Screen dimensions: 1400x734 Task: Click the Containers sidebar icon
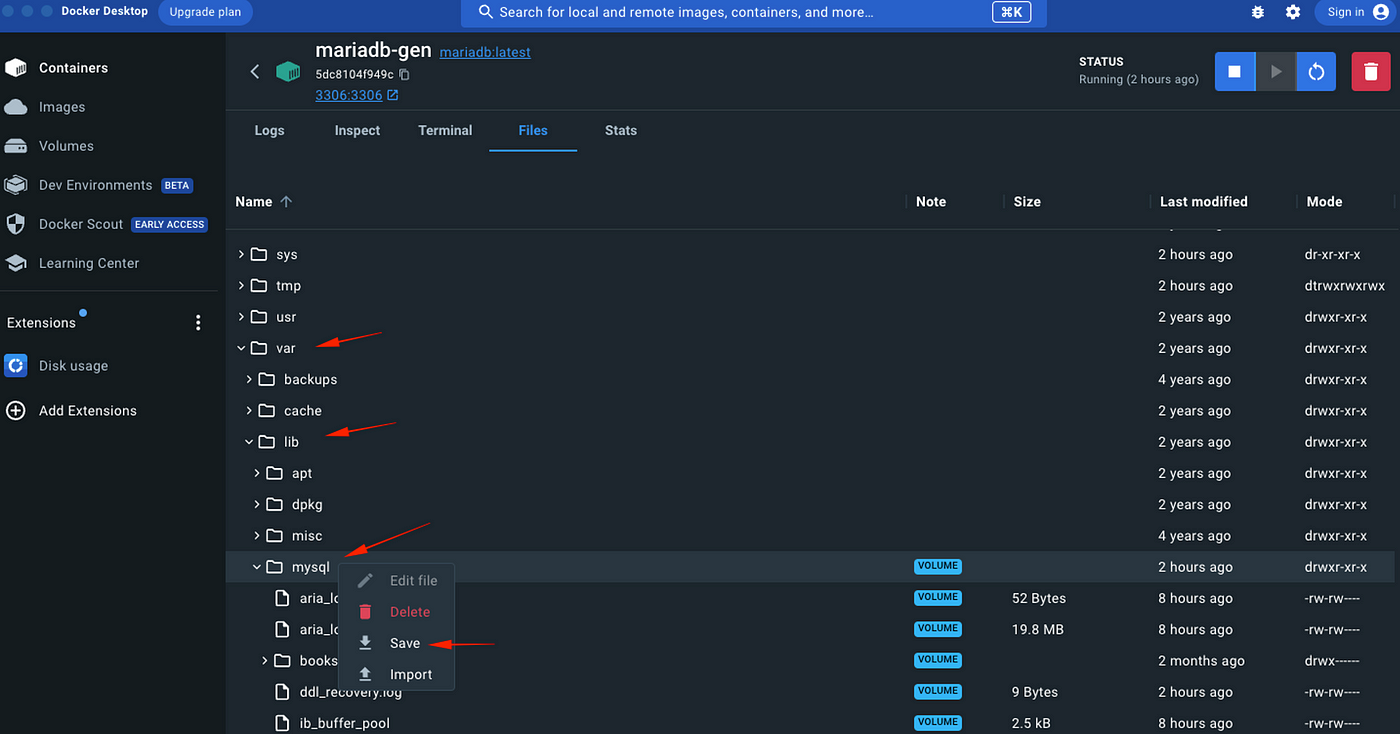16,68
